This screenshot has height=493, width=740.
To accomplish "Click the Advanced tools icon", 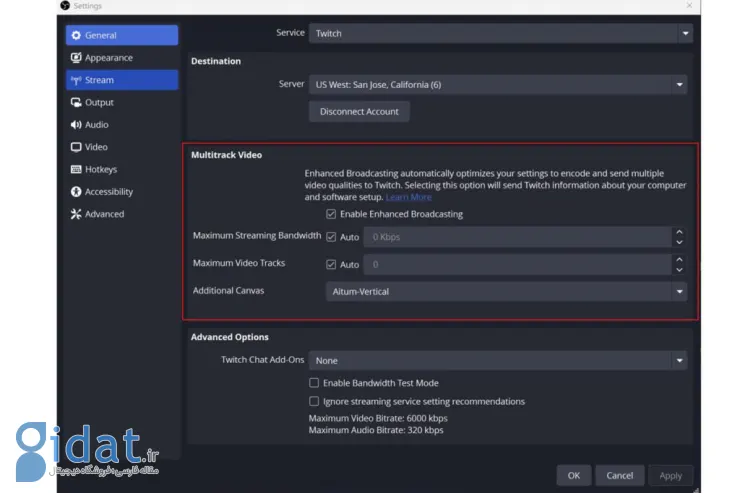I will click(x=76, y=214).
